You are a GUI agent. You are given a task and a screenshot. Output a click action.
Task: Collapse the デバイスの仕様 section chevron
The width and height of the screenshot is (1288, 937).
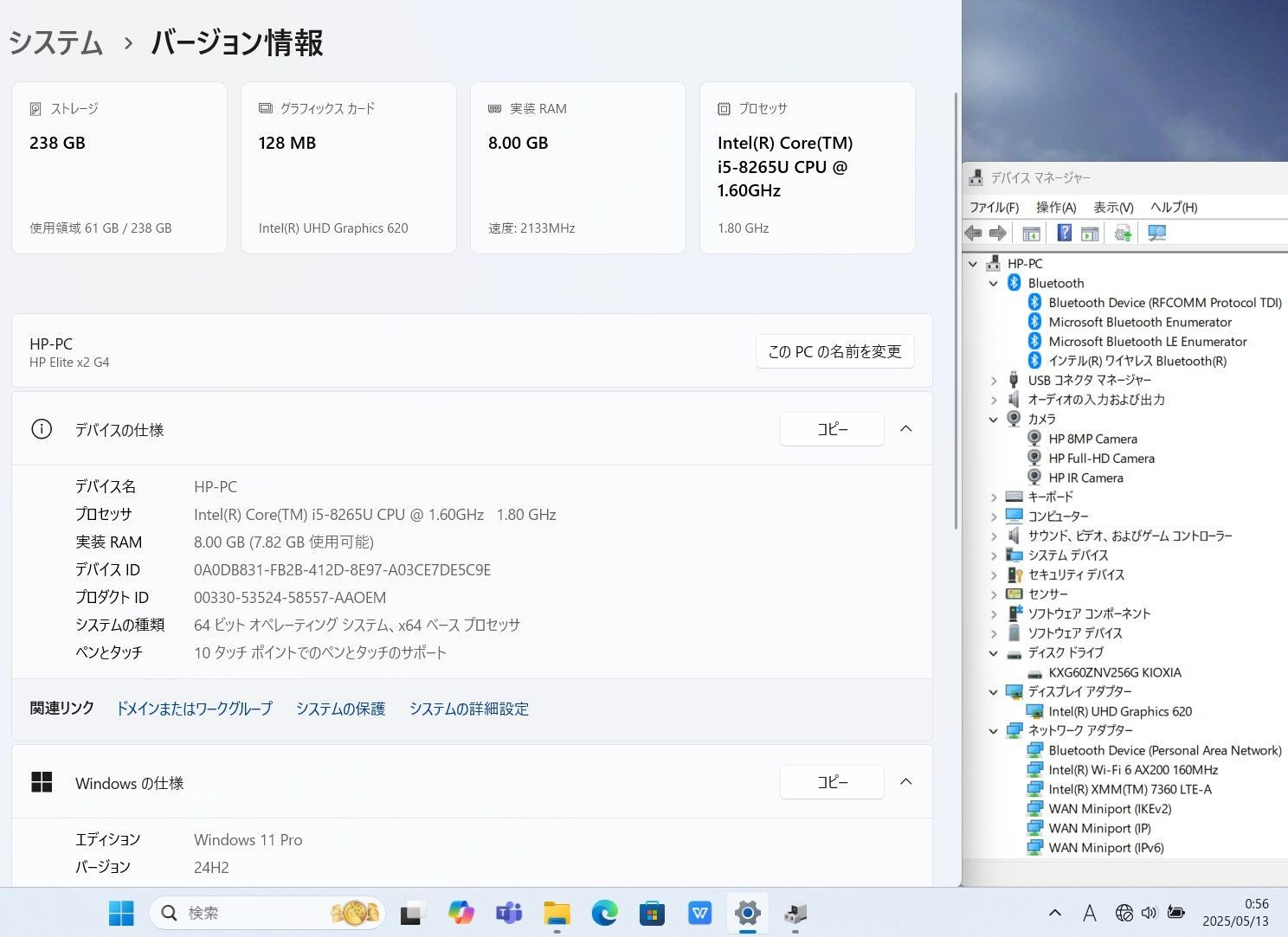point(906,429)
